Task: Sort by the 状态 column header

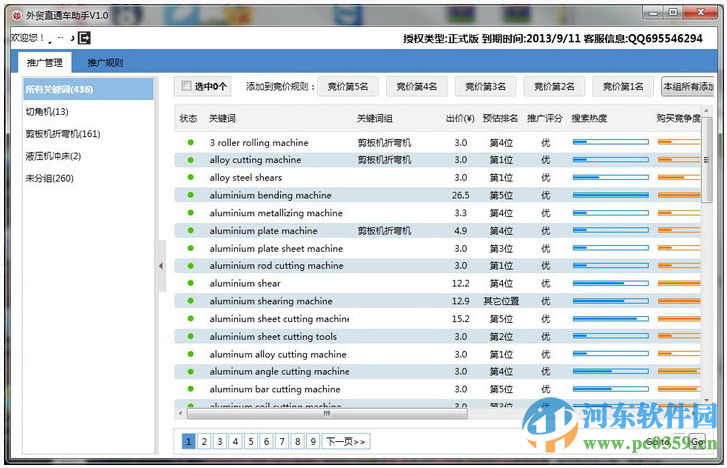Action: coord(188,119)
